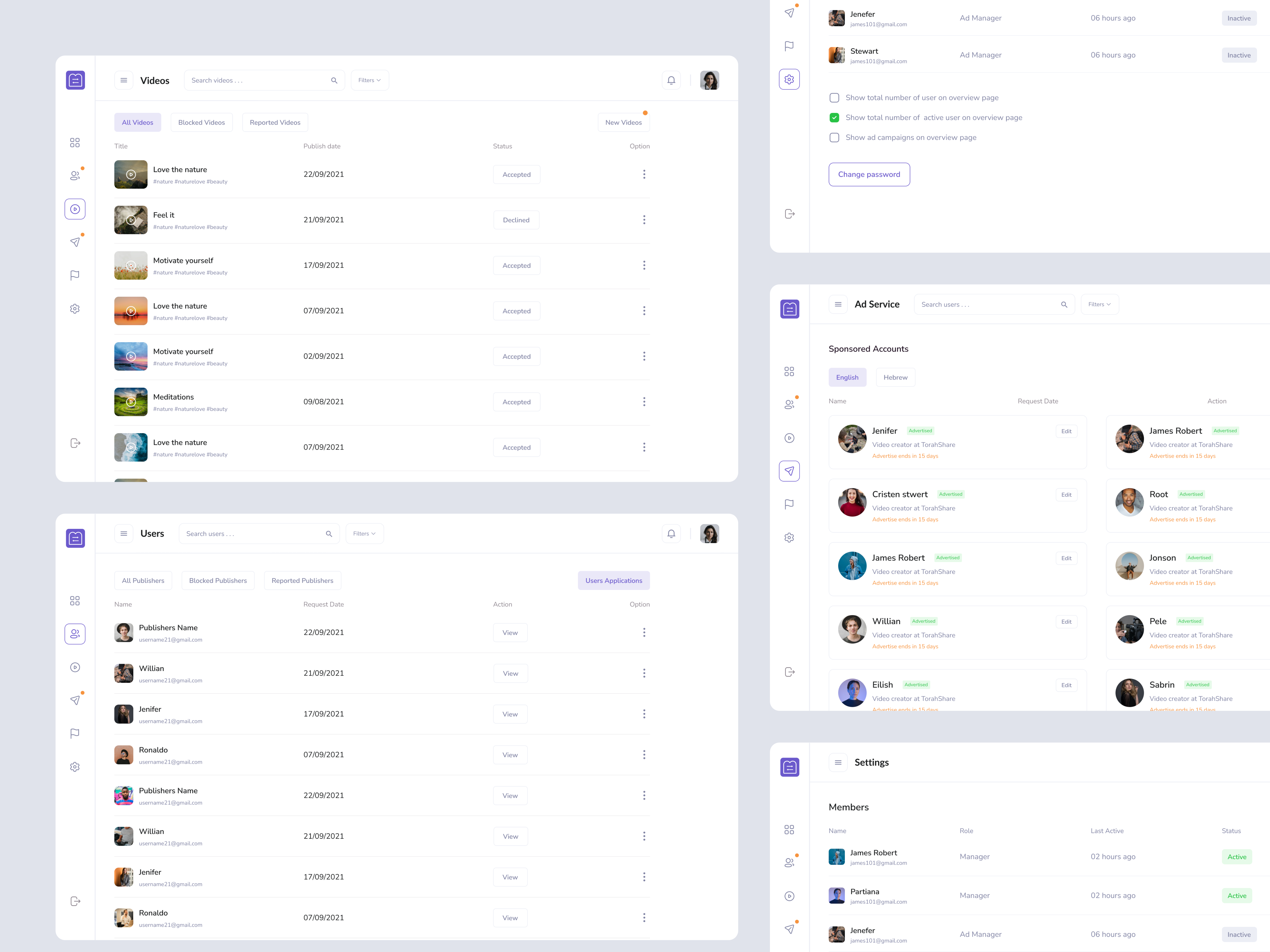Viewport: 1270px width, 952px height.
Task: Open the Filters dropdown on Videos page
Action: point(369,80)
